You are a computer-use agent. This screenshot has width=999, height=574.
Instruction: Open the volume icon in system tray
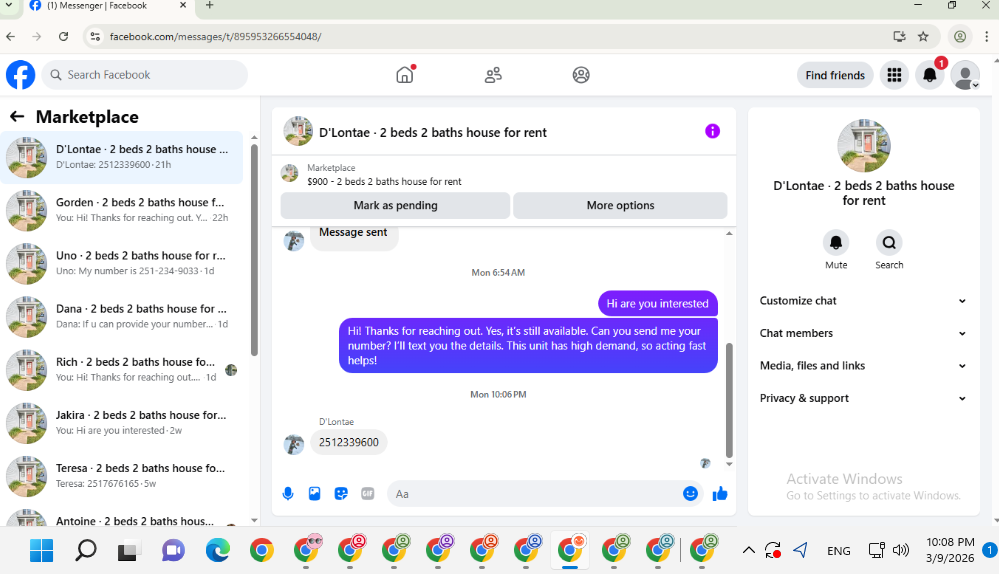900,550
